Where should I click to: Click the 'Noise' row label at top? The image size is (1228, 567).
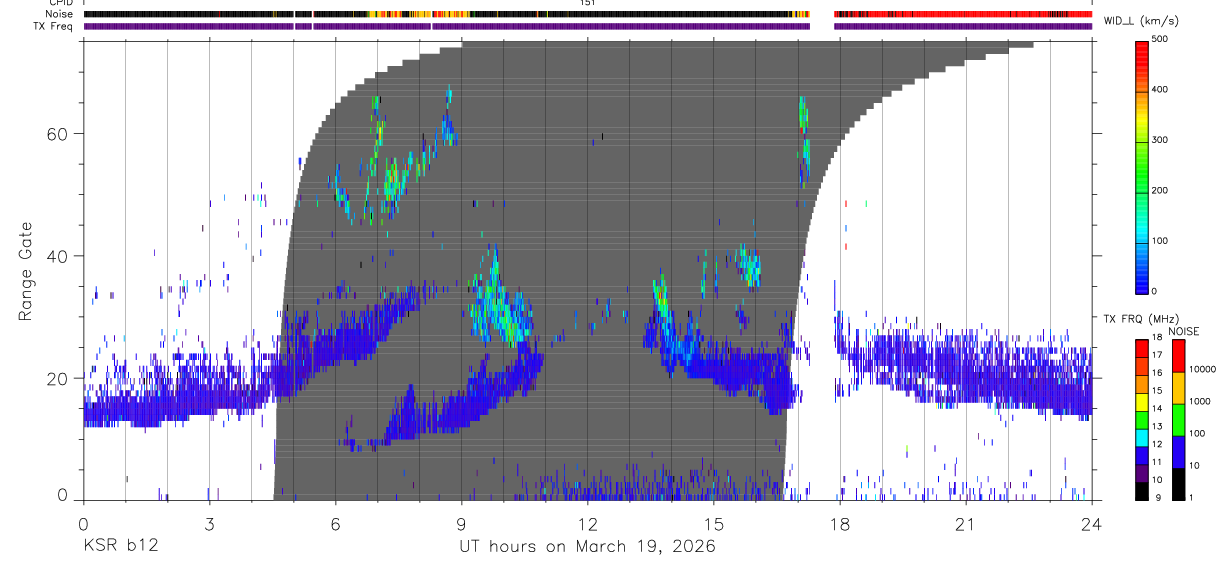pyautogui.click(x=60, y=14)
